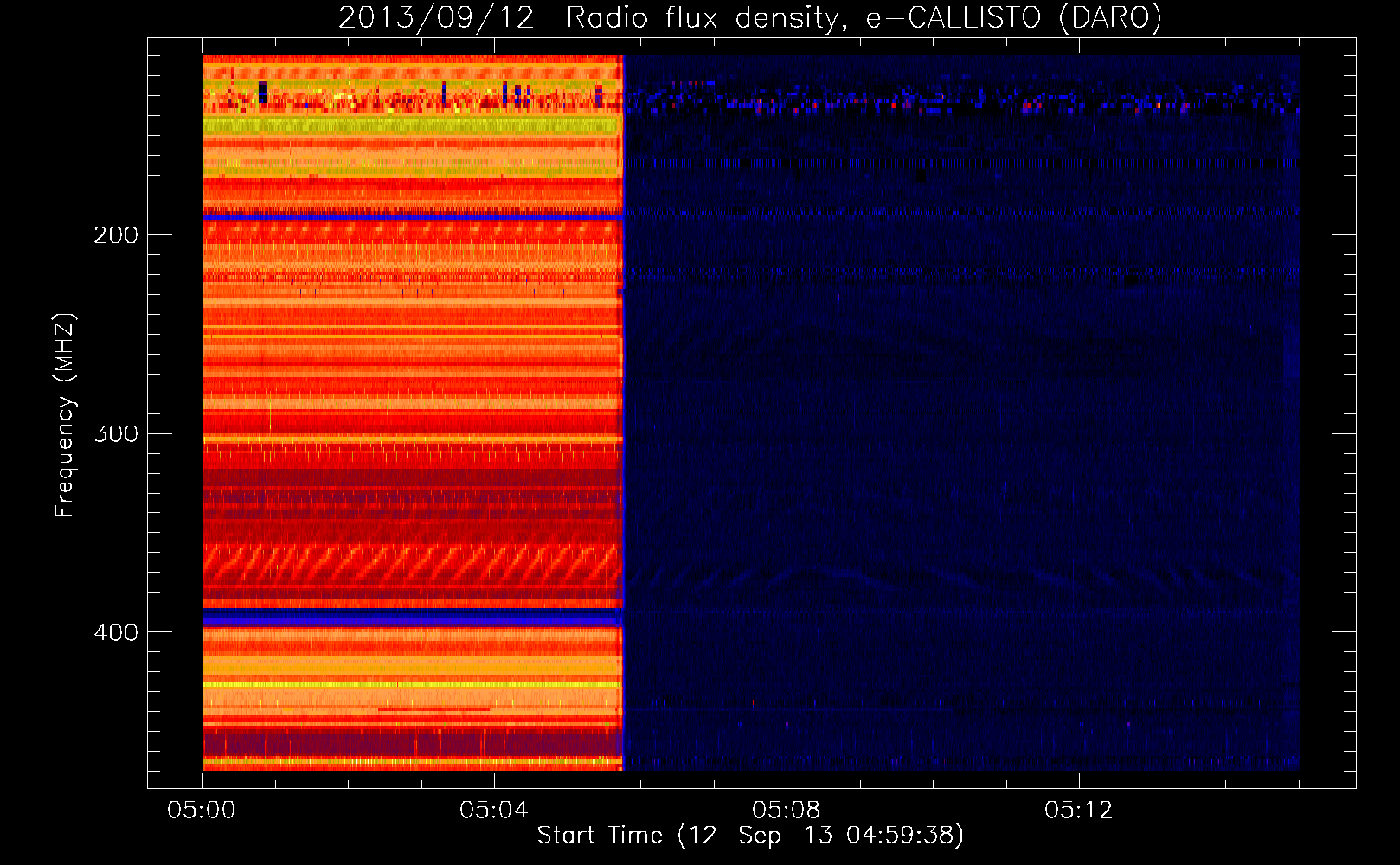Click the 05:04 time tick label
This screenshot has height=865, width=1400.
tap(494, 811)
